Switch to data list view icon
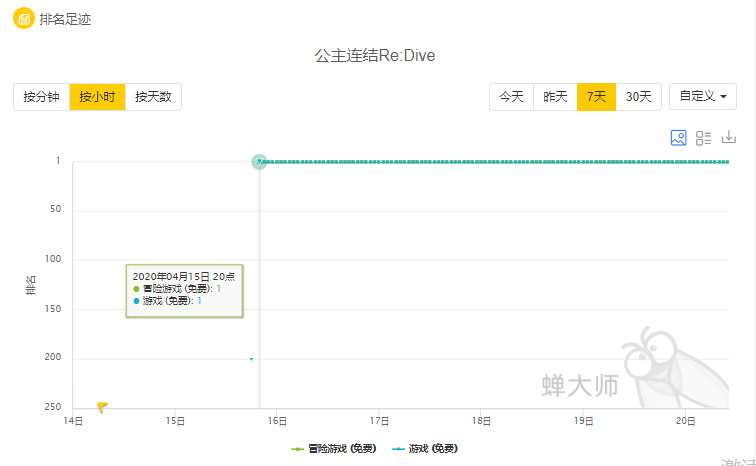 (x=703, y=138)
